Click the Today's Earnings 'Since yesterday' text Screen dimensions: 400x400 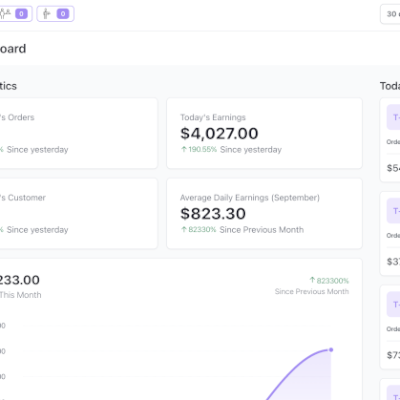click(251, 150)
